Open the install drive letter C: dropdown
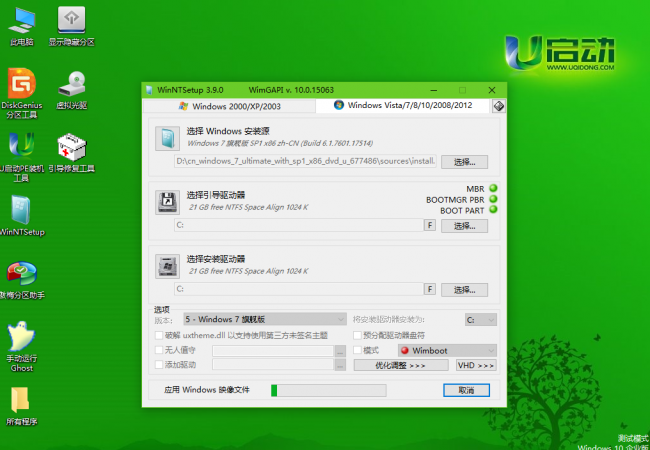Viewport: 650px width, 450px height. (481, 320)
